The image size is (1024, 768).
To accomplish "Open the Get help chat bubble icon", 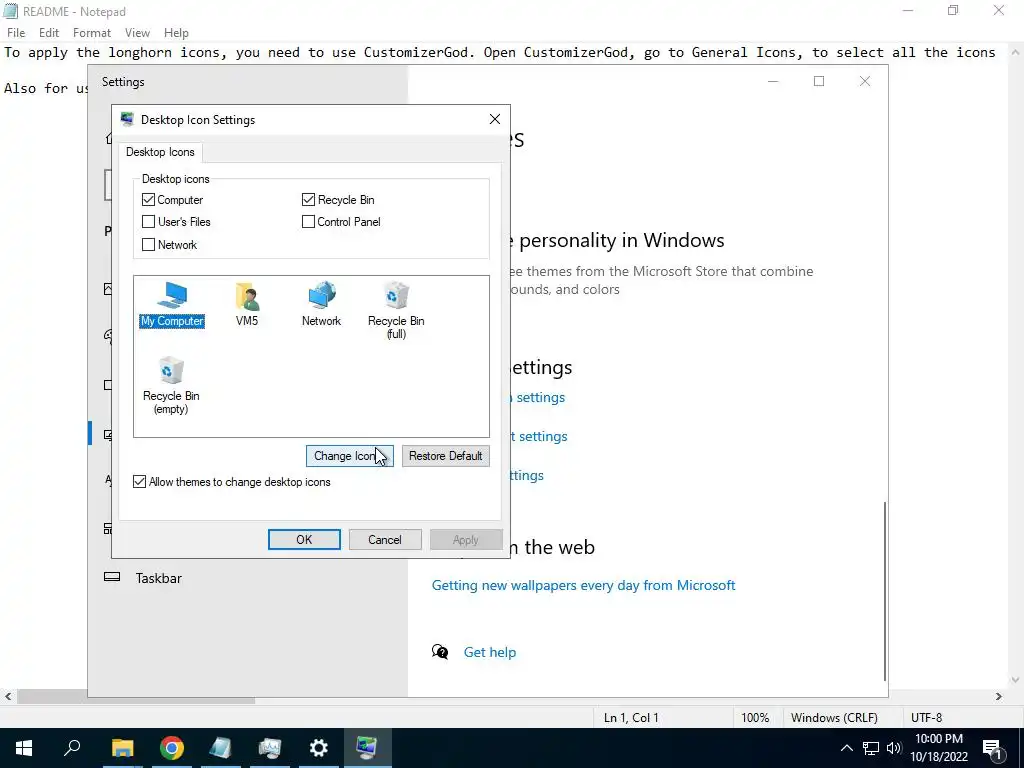I will coord(440,652).
